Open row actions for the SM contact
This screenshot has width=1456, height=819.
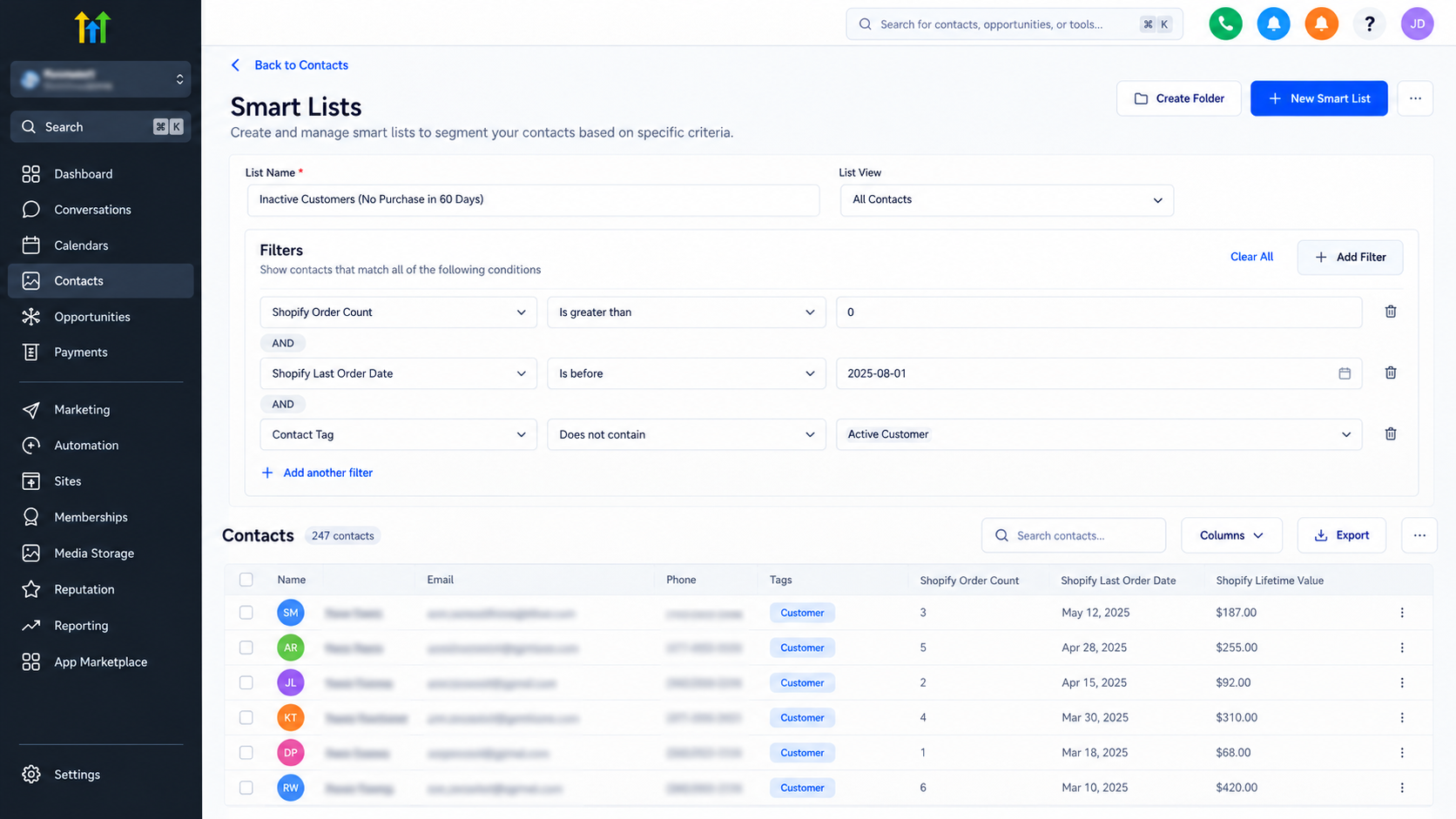click(x=1402, y=613)
